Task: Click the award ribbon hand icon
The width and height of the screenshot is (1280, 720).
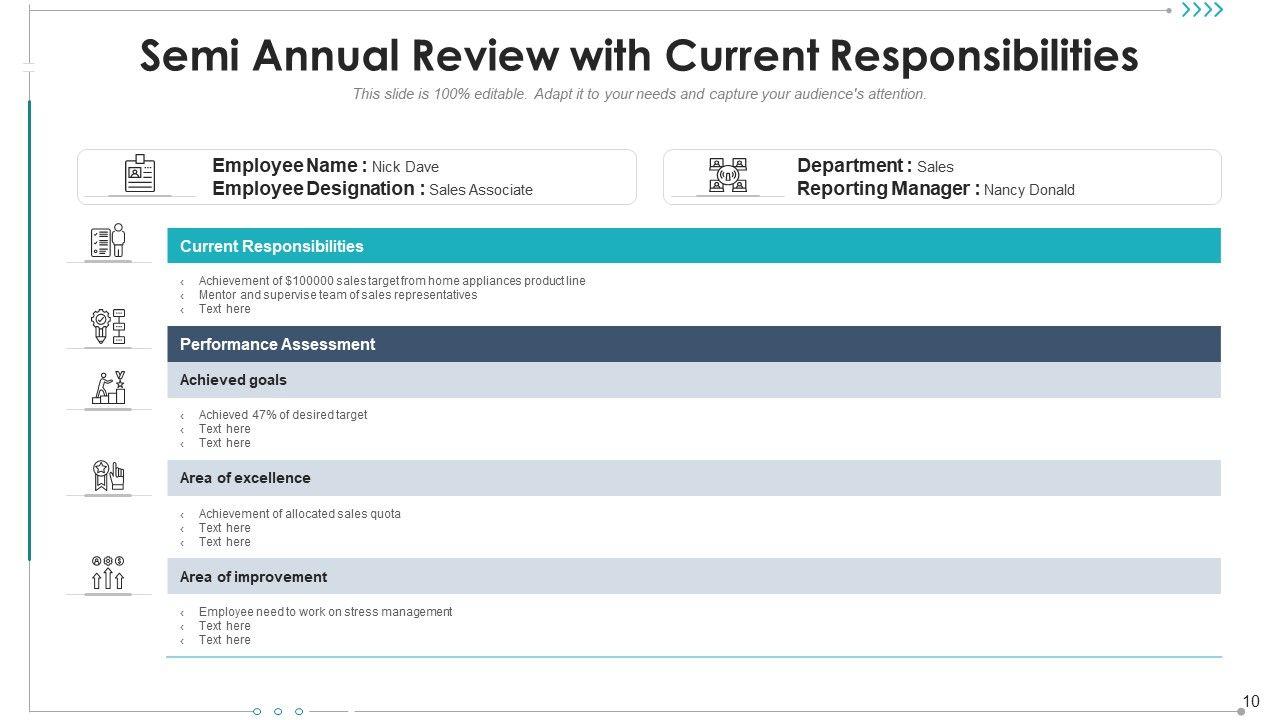Action: coord(108,475)
